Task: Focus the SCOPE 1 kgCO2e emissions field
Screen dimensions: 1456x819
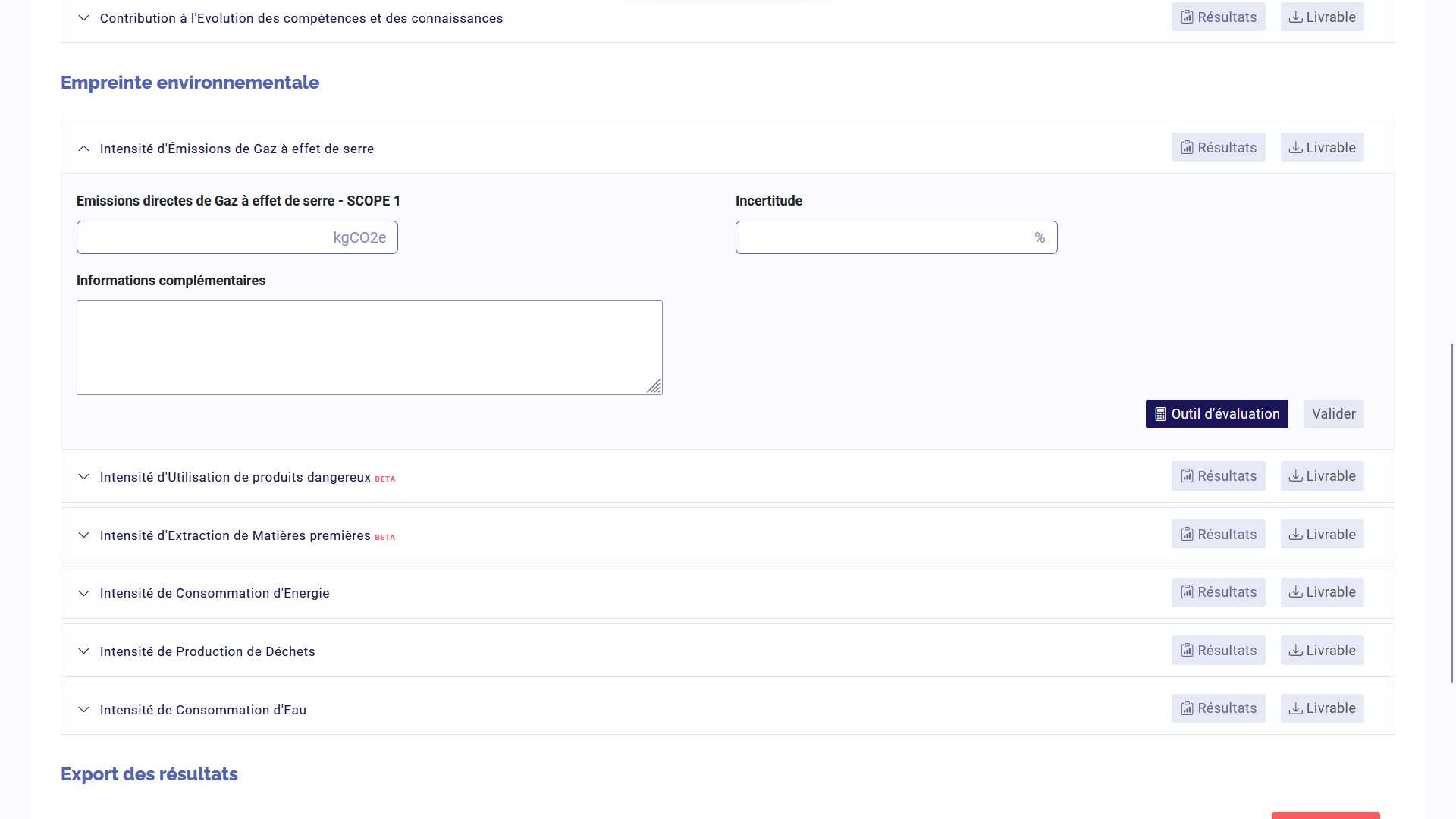Action: click(237, 237)
